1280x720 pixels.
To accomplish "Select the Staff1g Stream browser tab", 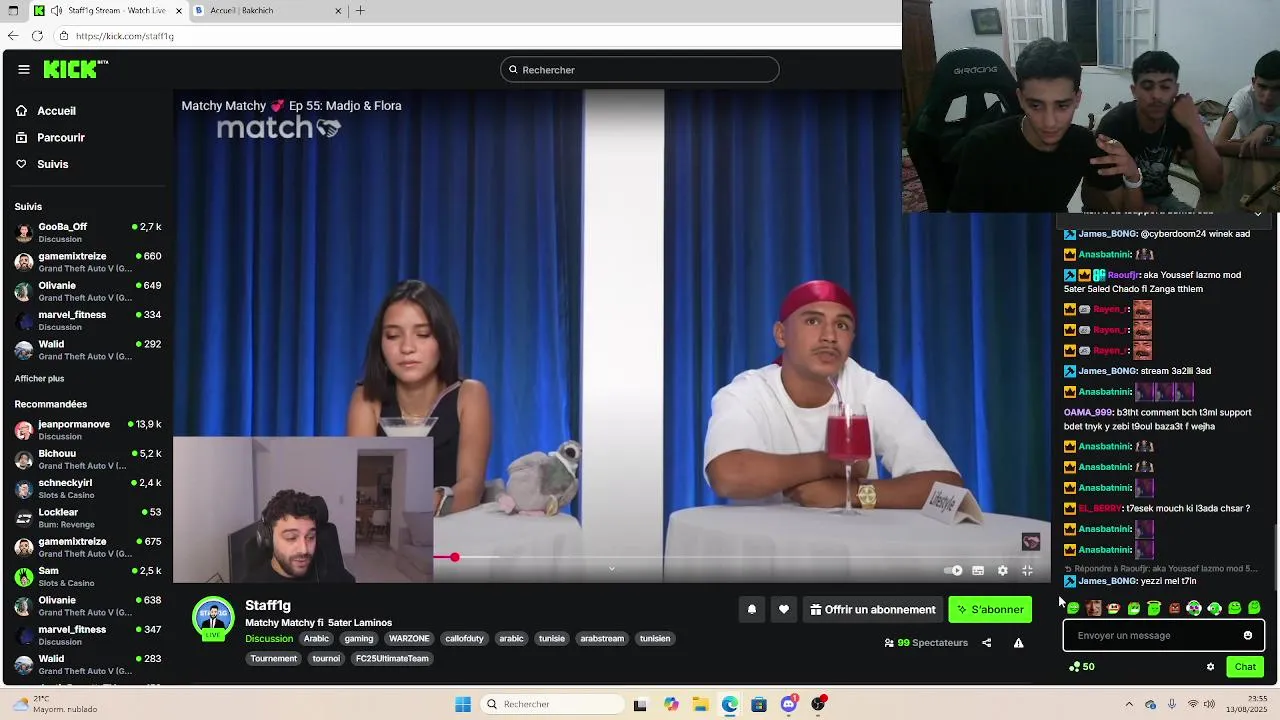I will coord(108,10).
